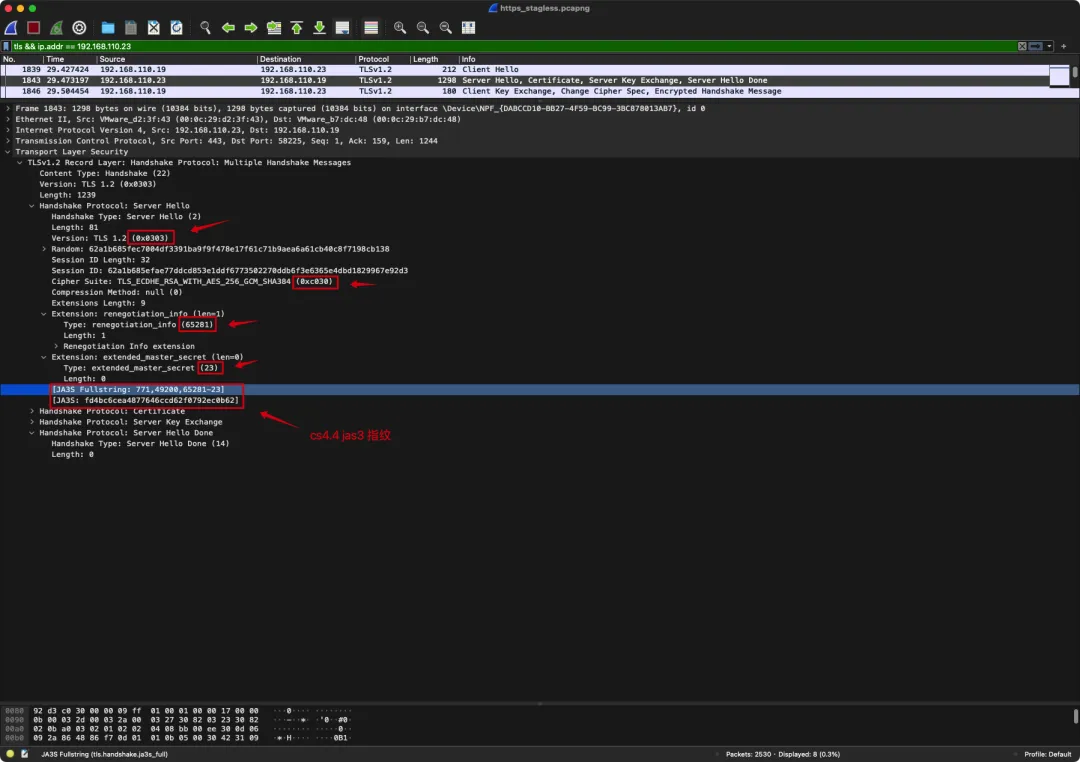Toggle packet list colorization
Image resolution: width=1080 pixels, height=762 pixels.
coord(371,28)
